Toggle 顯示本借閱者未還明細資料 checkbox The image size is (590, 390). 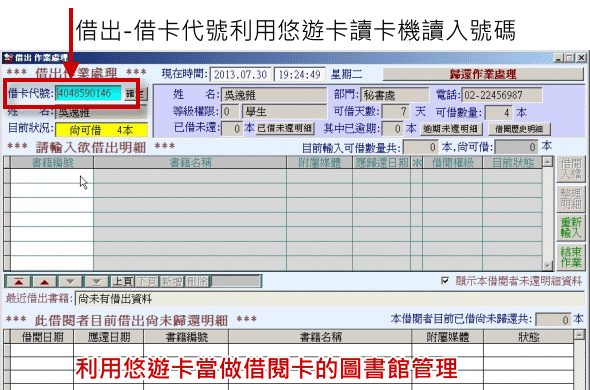coord(445,281)
